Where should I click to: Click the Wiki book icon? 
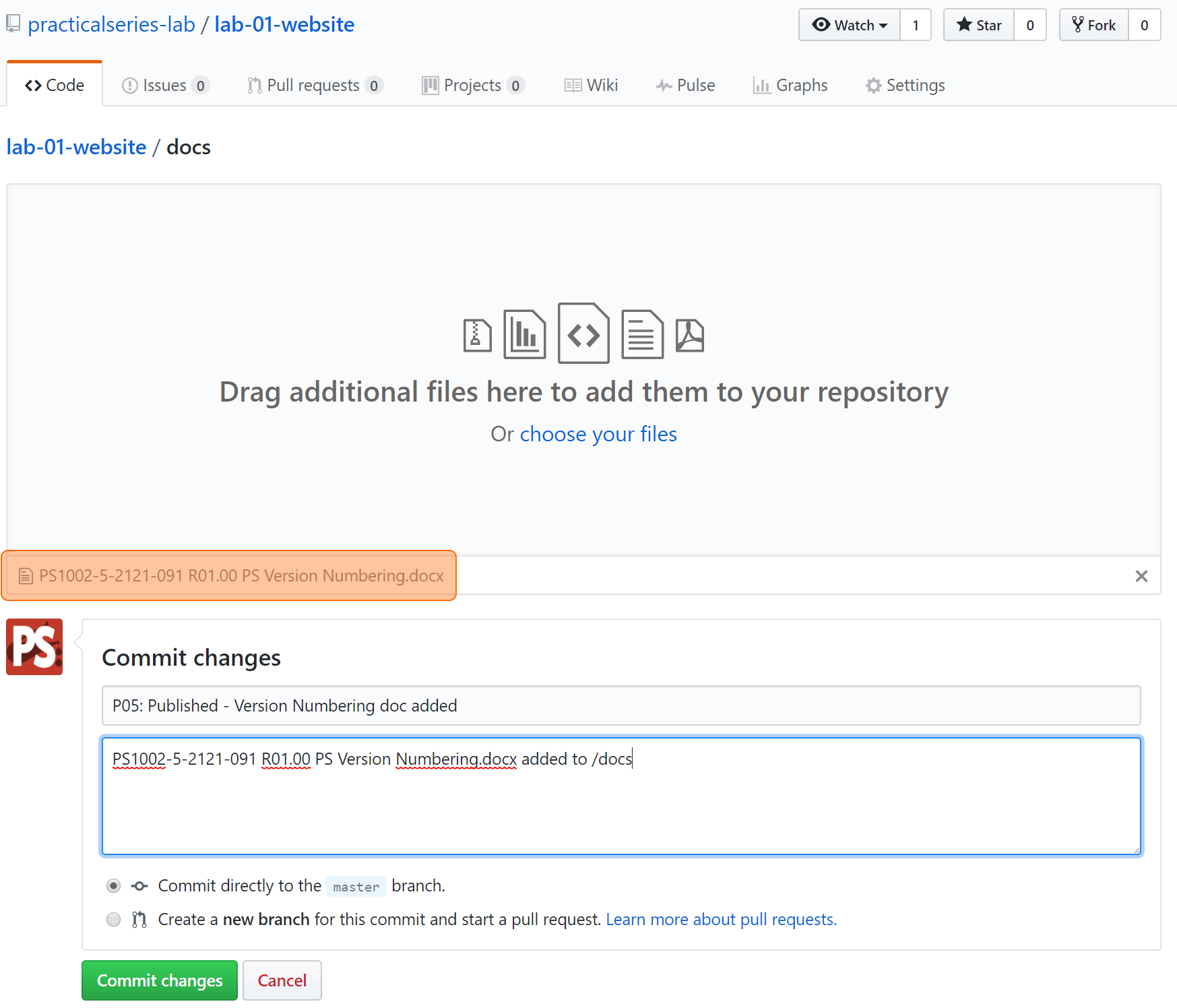573,86
